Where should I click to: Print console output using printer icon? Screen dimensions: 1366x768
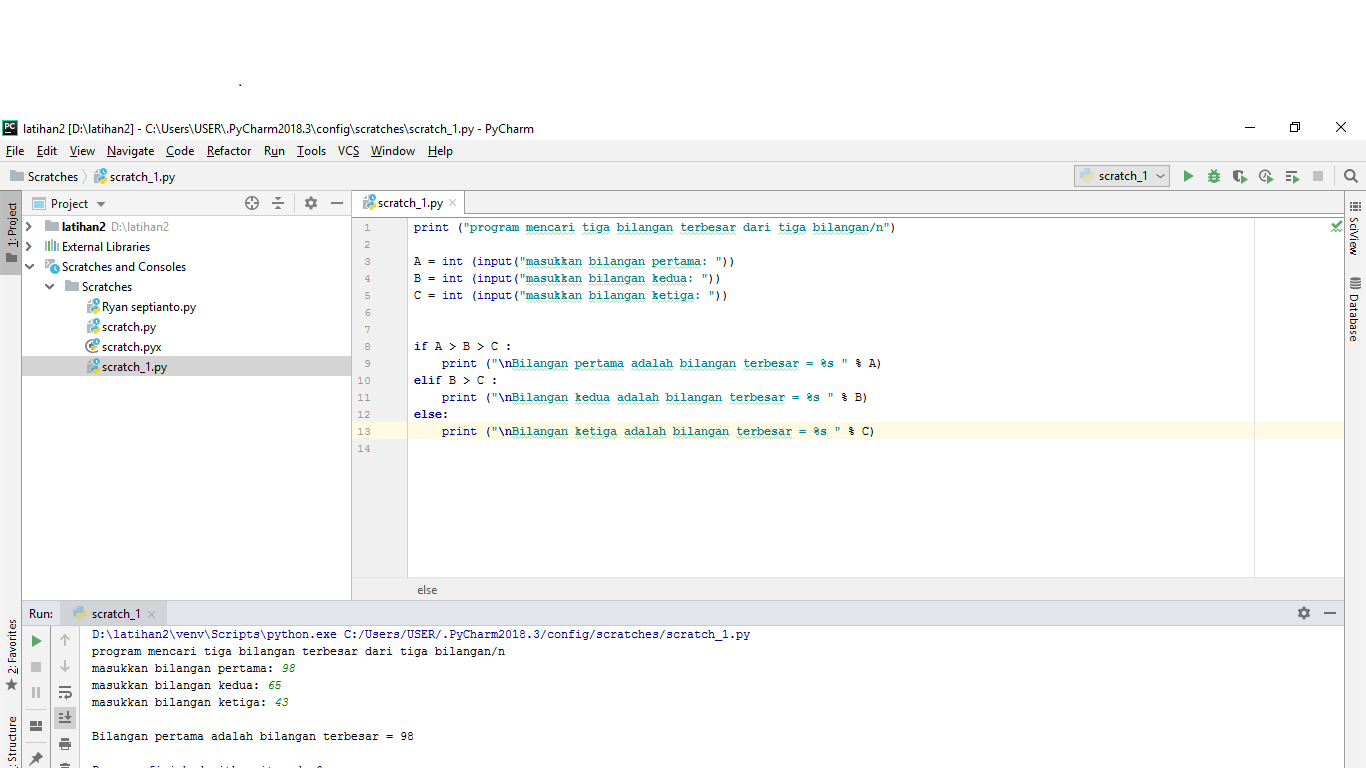pos(65,744)
